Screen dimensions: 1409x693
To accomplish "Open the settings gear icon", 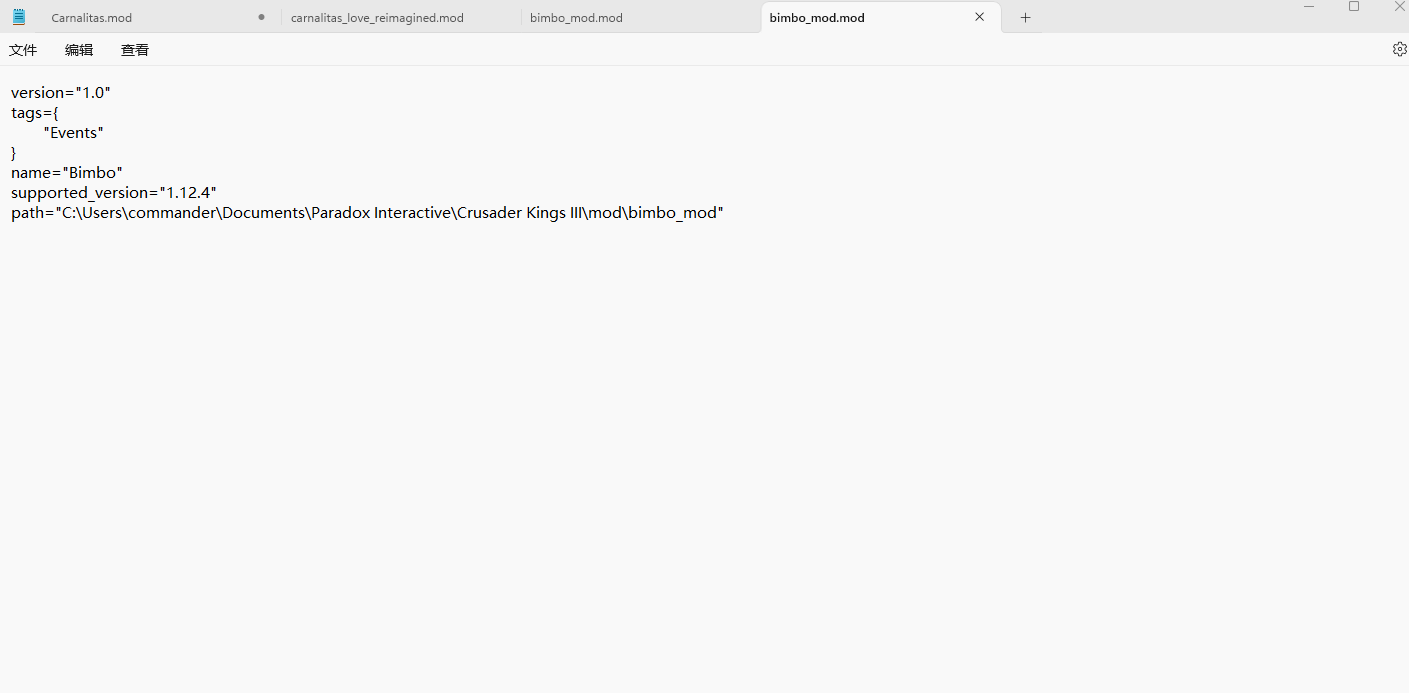I will (1399, 49).
